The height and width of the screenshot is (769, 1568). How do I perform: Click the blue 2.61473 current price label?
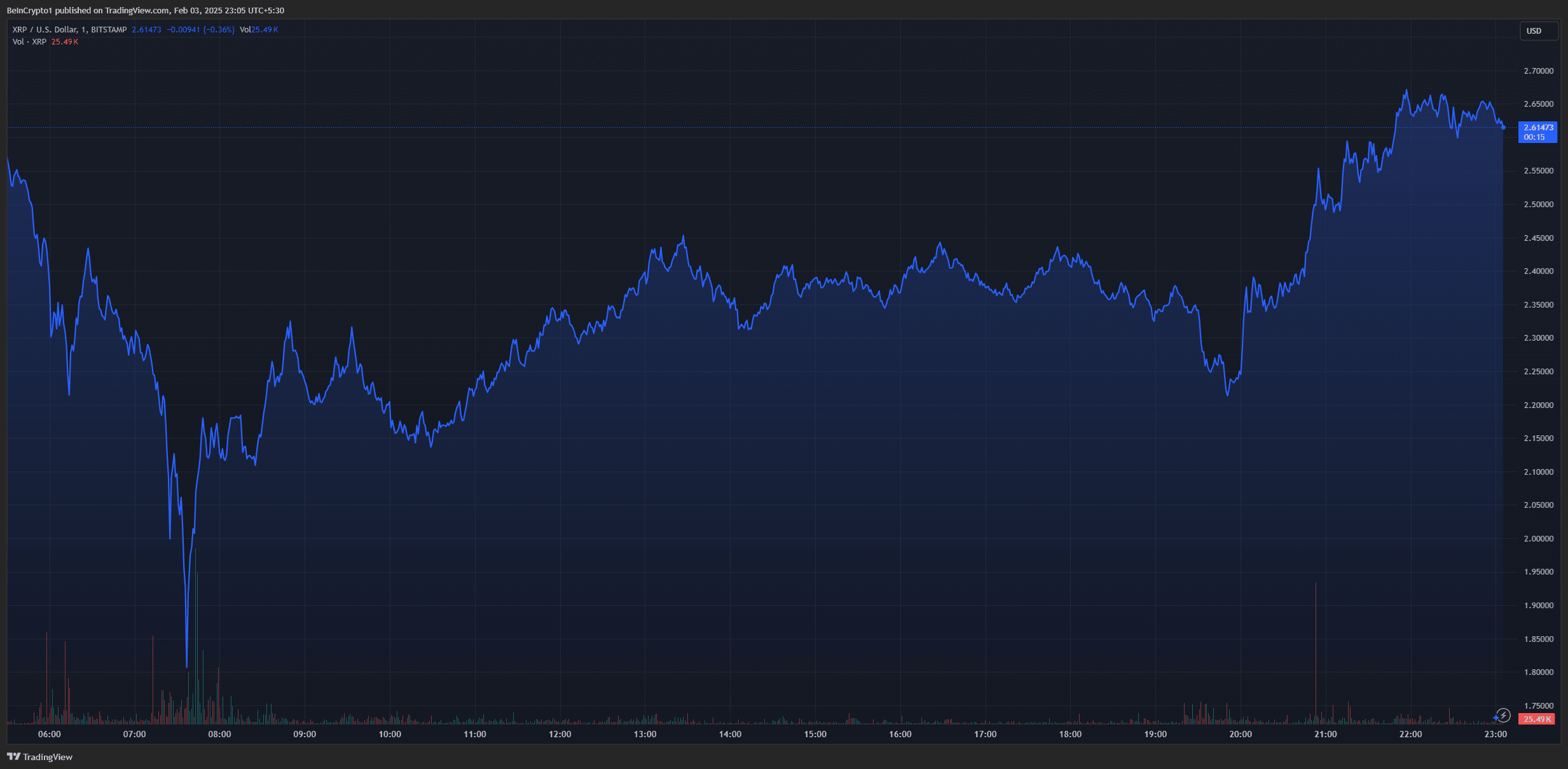pyautogui.click(x=1537, y=128)
